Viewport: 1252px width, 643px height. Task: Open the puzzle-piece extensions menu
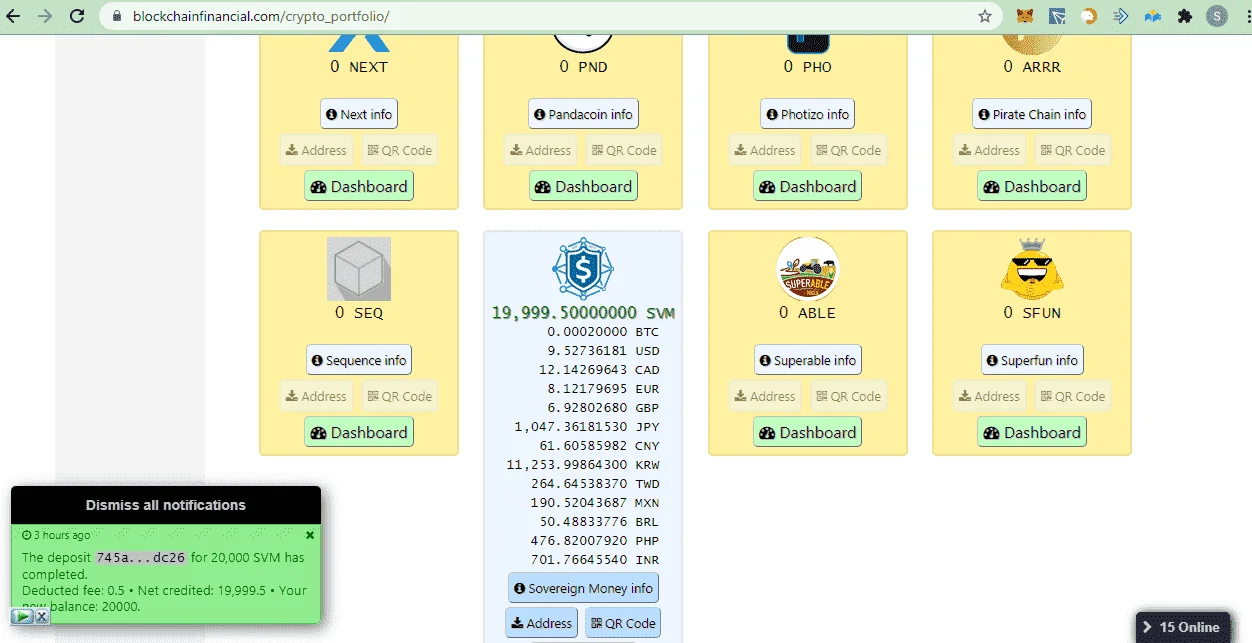click(1185, 16)
